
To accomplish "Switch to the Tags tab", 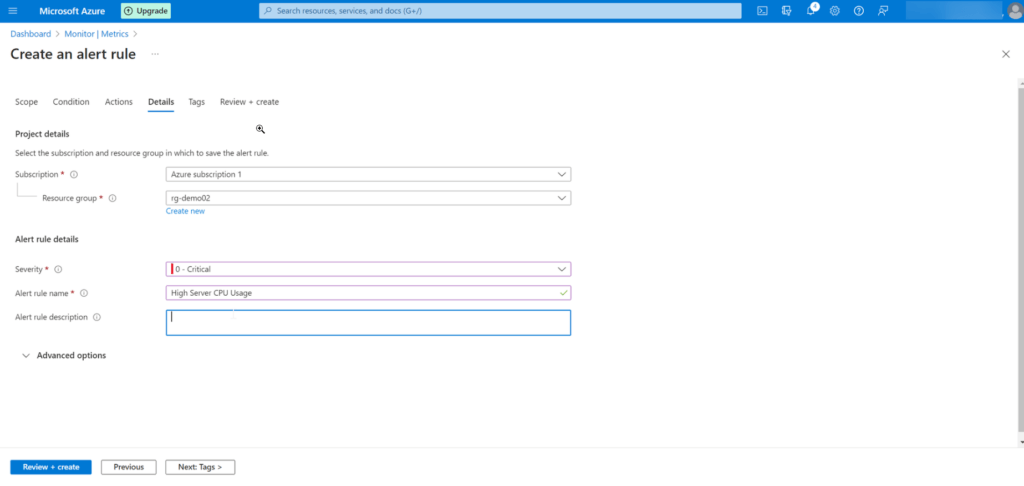I will coord(197,102).
